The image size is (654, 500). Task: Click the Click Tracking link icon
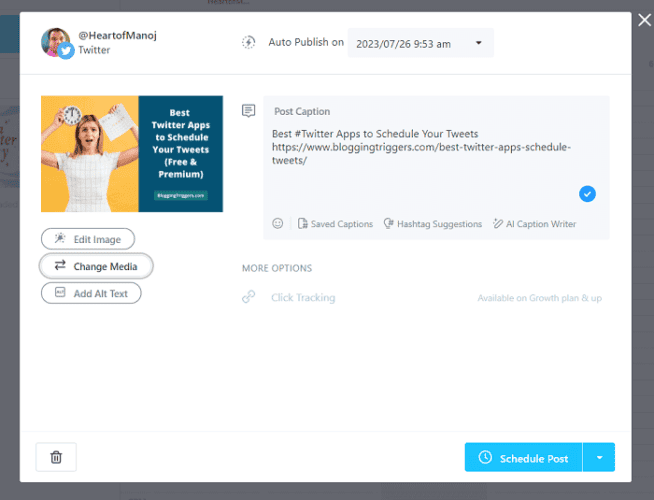pos(249,297)
